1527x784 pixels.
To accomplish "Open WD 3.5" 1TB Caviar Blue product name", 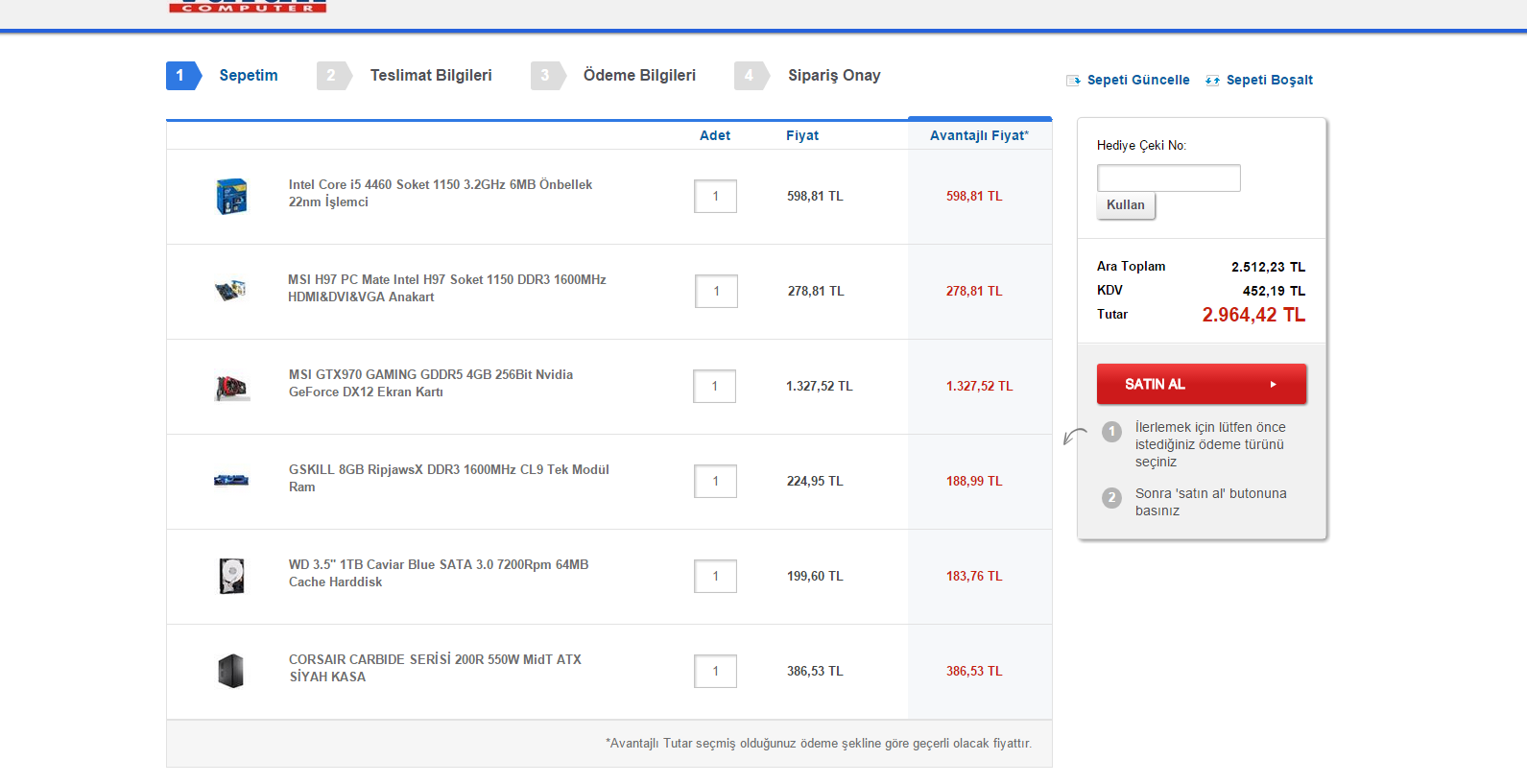I will pos(439,573).
